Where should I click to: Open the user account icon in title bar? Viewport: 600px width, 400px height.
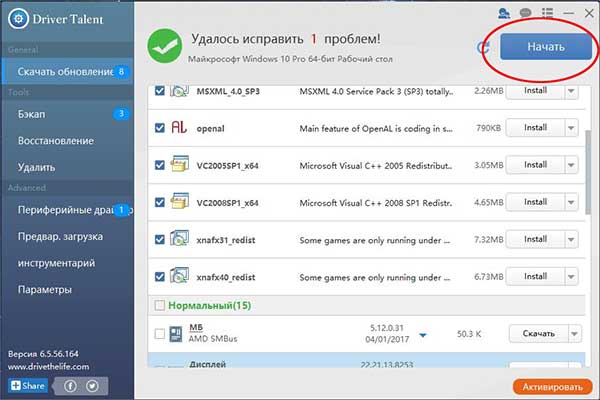point(504,13)
